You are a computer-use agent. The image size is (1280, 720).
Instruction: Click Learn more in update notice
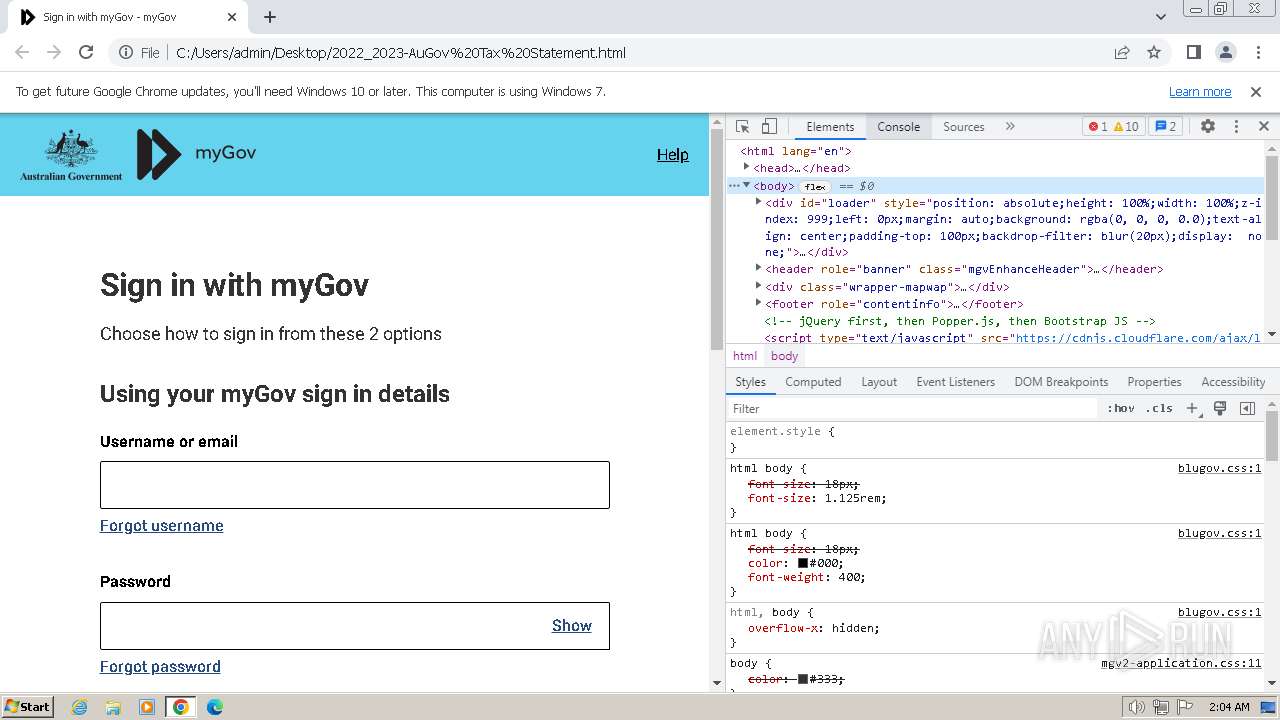click(1200, 92)
